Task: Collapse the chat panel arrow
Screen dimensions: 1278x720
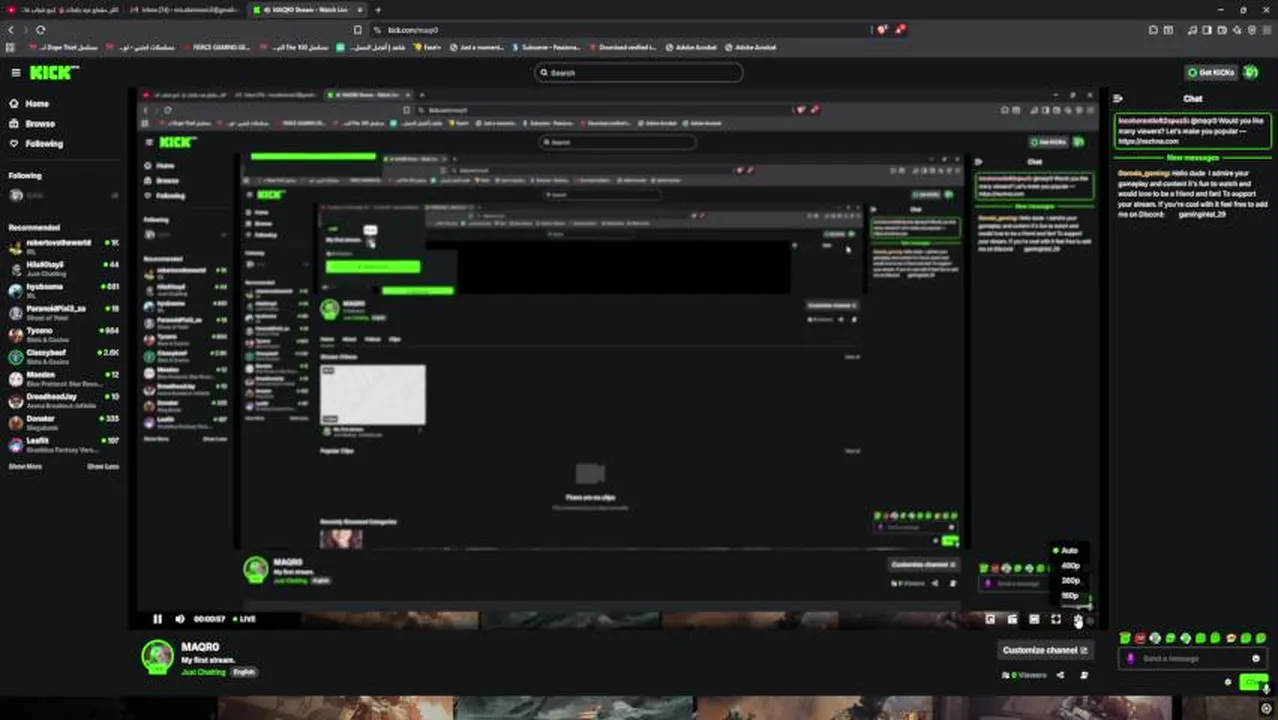Action: pyautogui.click(x=1118, y=99)
